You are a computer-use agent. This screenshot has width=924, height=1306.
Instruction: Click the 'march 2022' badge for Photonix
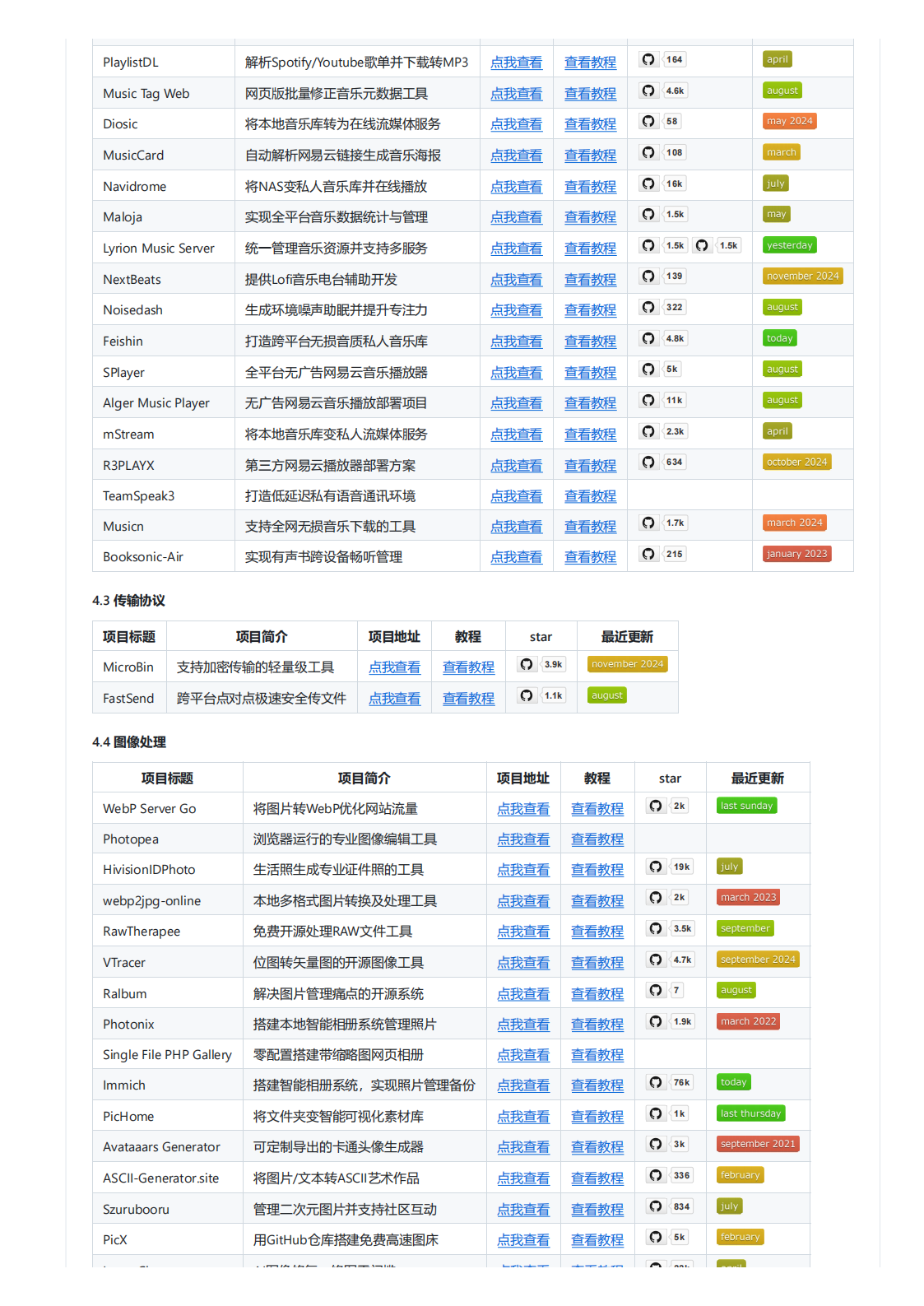click(748, 1021)
